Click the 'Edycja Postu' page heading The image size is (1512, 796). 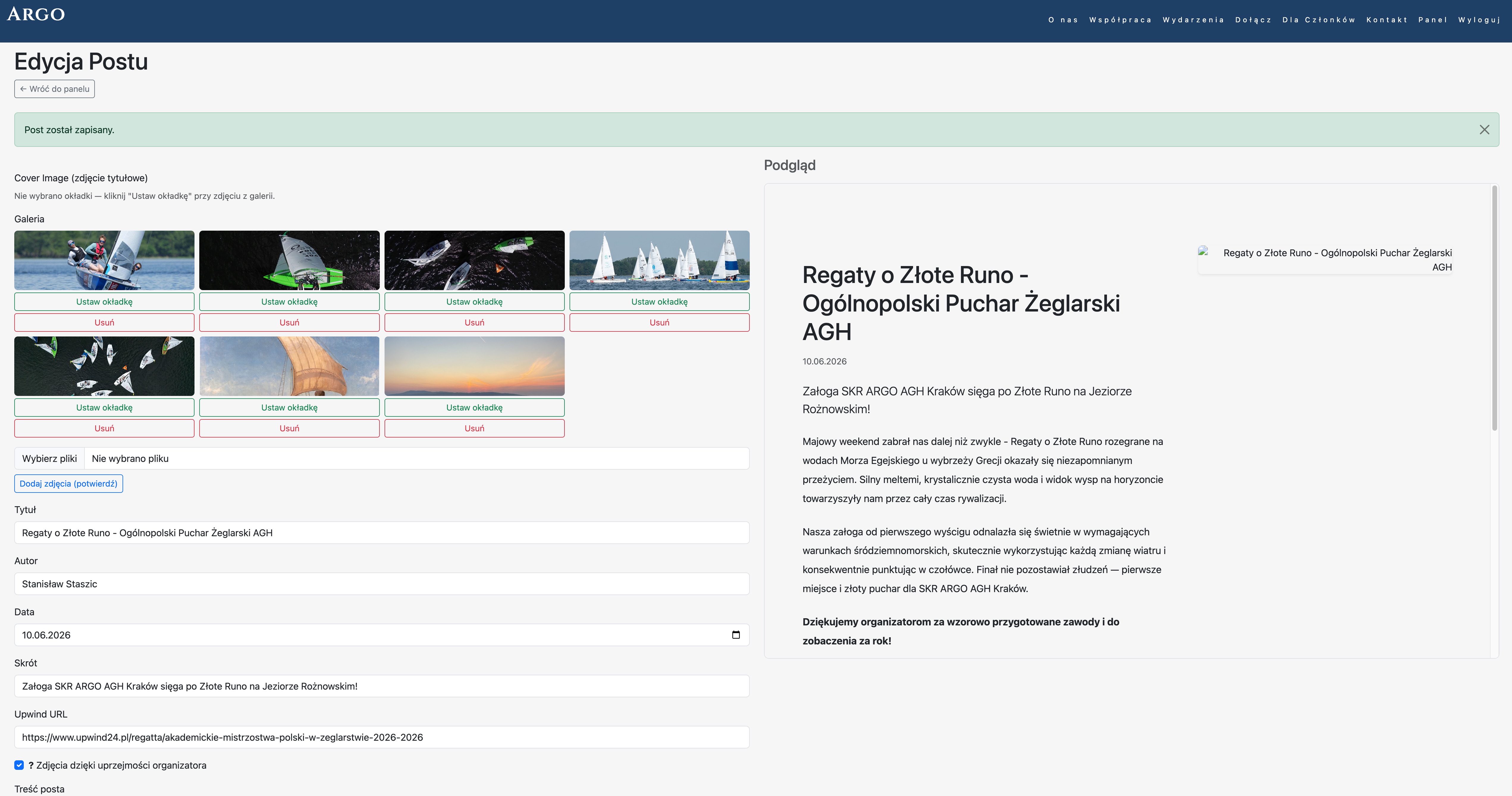[81, 62]
